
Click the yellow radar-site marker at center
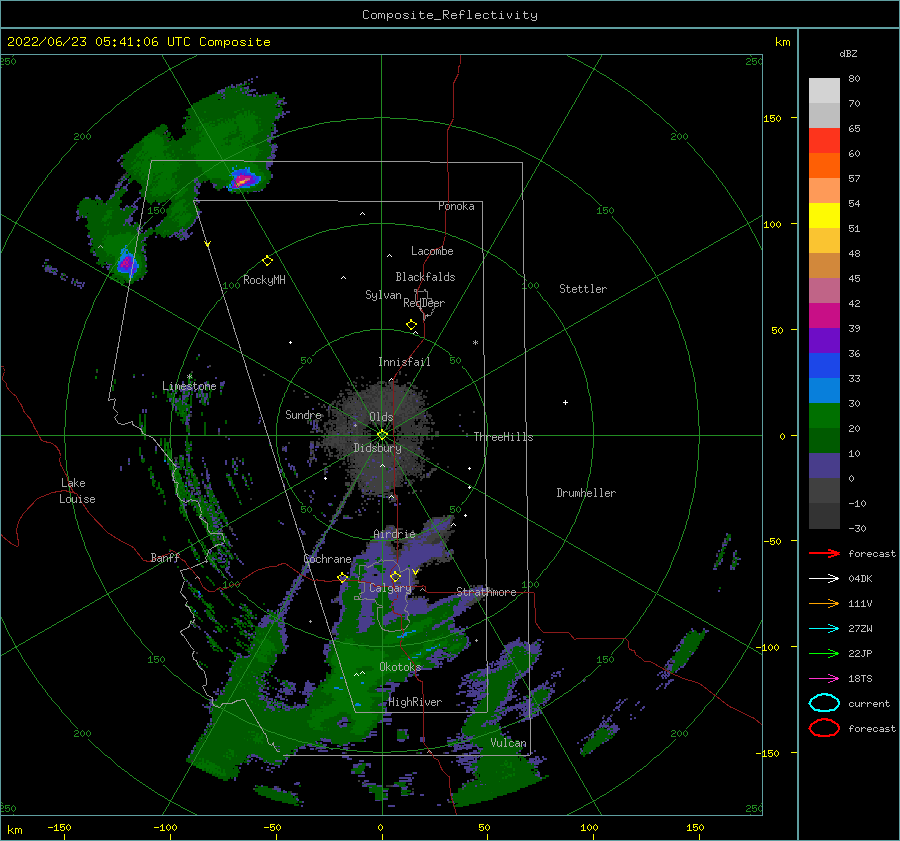coord(382,435)
